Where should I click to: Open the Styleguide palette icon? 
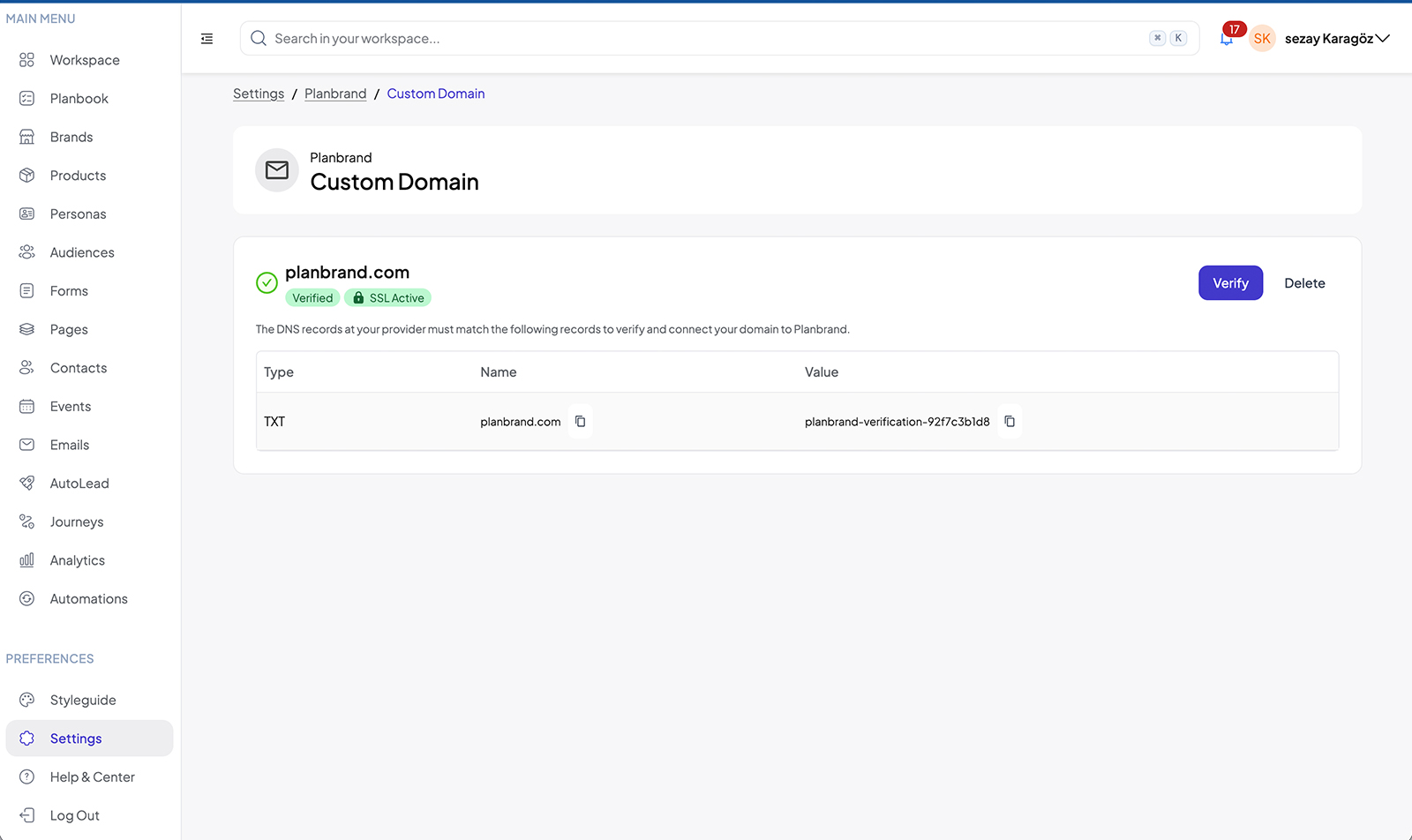click(x=27, y=700)
